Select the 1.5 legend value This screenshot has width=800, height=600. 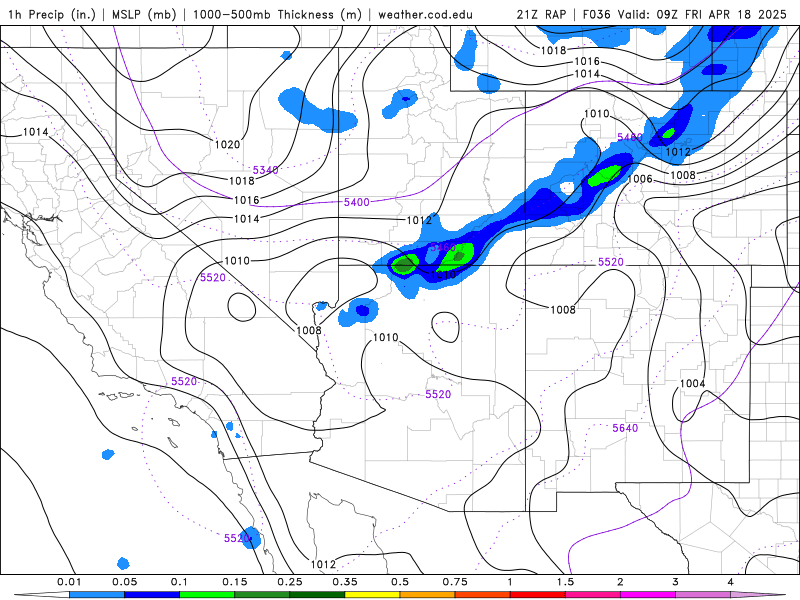coord(565,582)
